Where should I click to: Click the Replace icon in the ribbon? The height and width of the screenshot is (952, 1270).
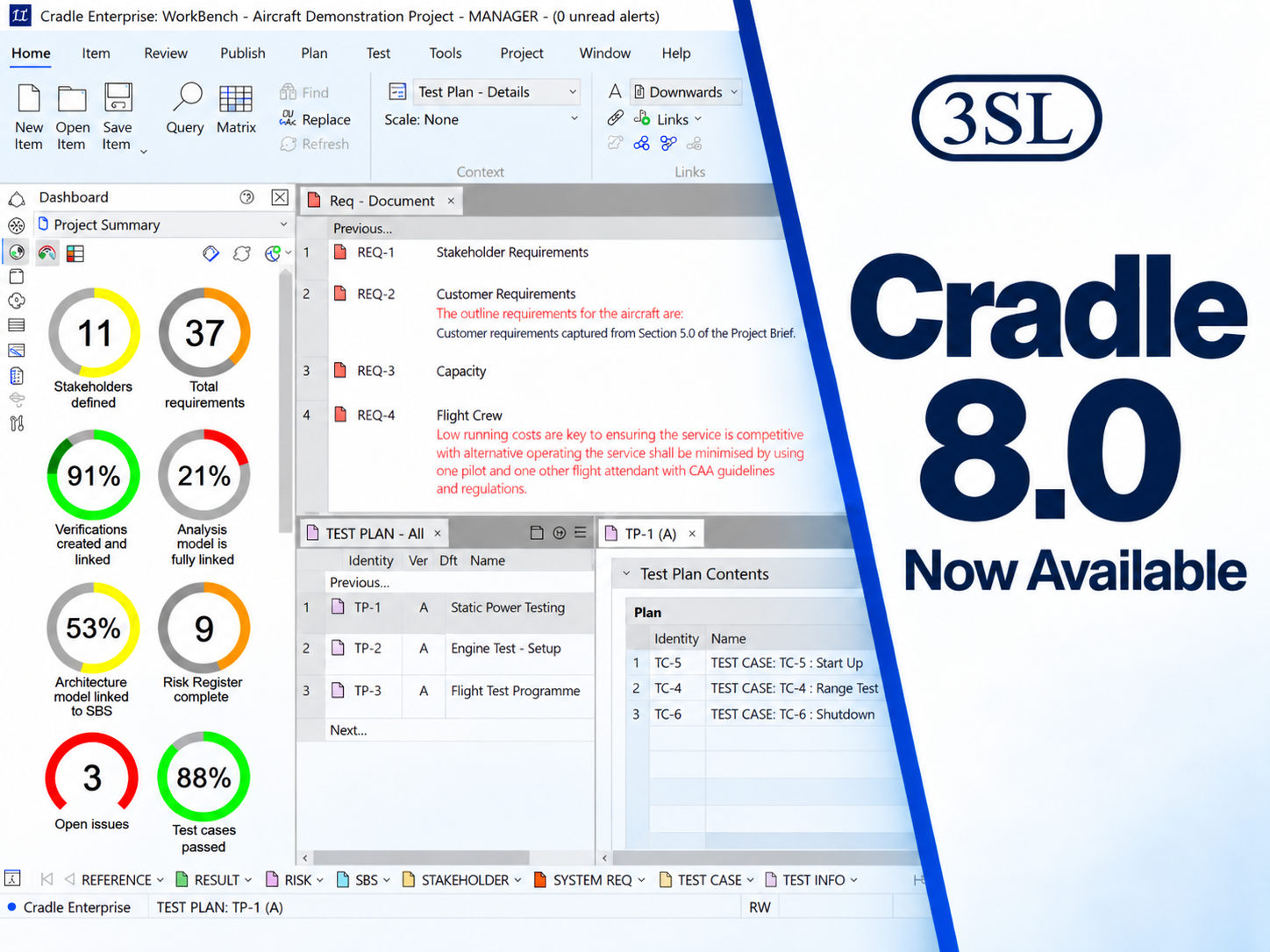(x=288, y=119)
